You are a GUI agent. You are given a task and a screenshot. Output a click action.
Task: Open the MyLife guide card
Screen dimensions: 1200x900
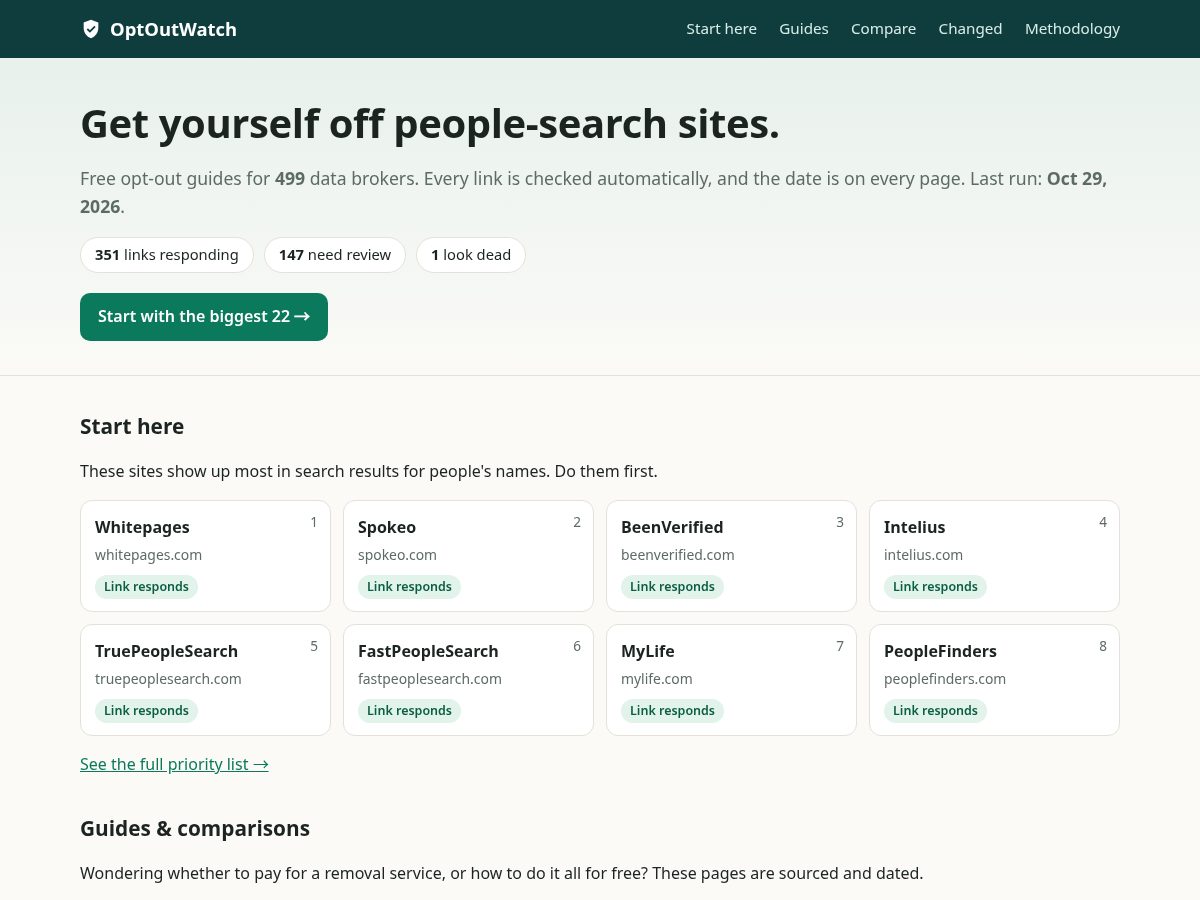pos(731,680)
